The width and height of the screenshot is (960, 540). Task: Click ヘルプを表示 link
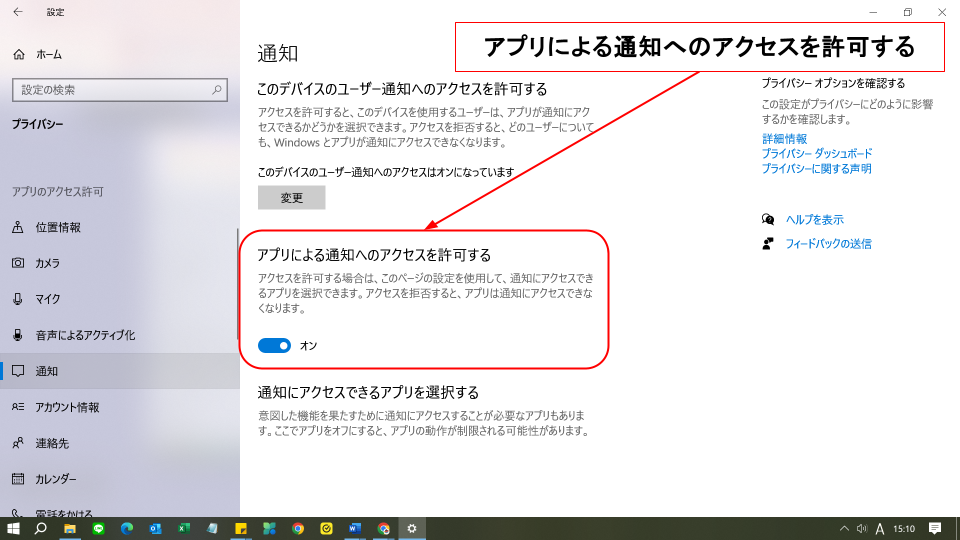[814, 220]
